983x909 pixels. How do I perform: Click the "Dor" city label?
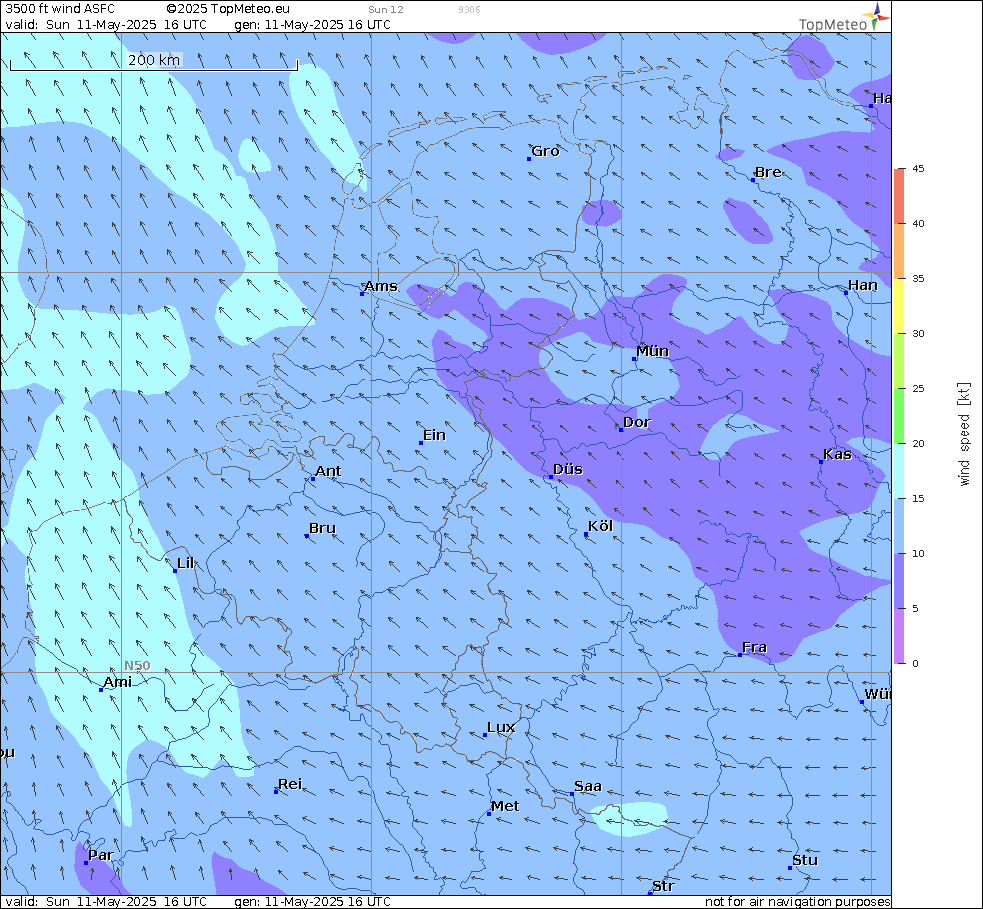point(636,423)
